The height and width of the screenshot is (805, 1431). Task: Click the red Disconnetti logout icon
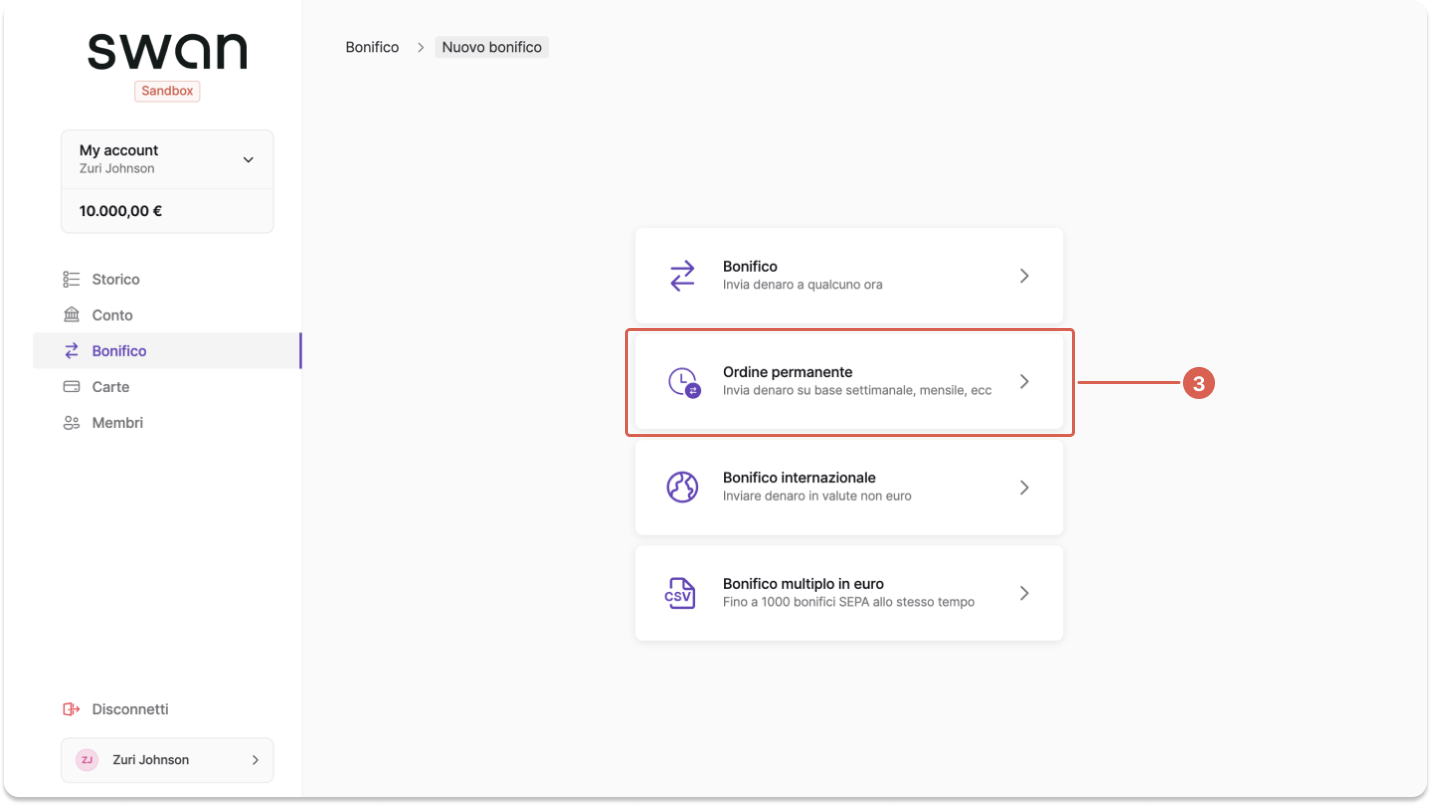point(71,709)
